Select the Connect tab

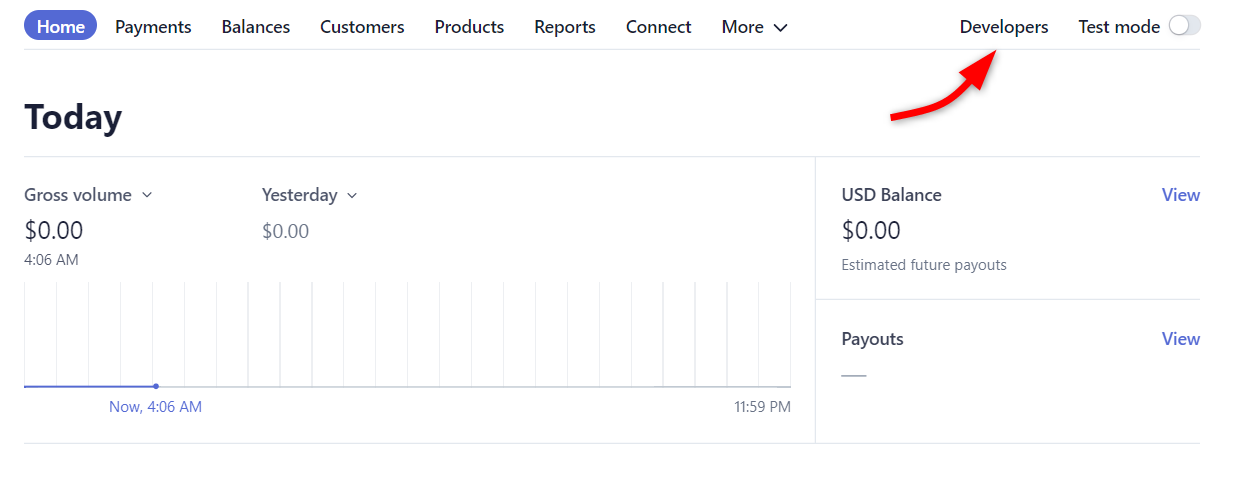(x=658, y=27)
